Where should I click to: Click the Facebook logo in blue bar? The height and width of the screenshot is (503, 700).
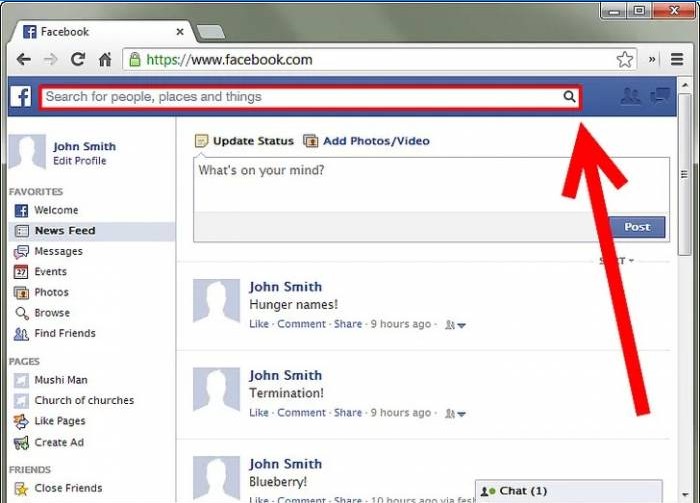21,97
